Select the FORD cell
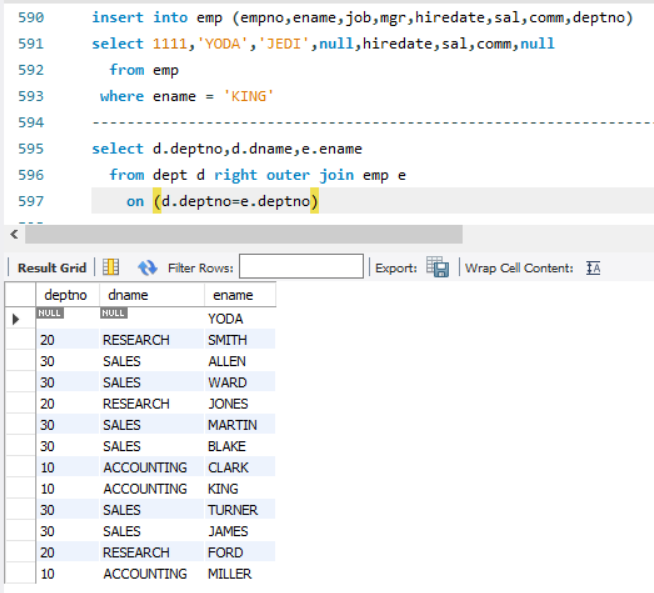 click(x=240, y=553)
